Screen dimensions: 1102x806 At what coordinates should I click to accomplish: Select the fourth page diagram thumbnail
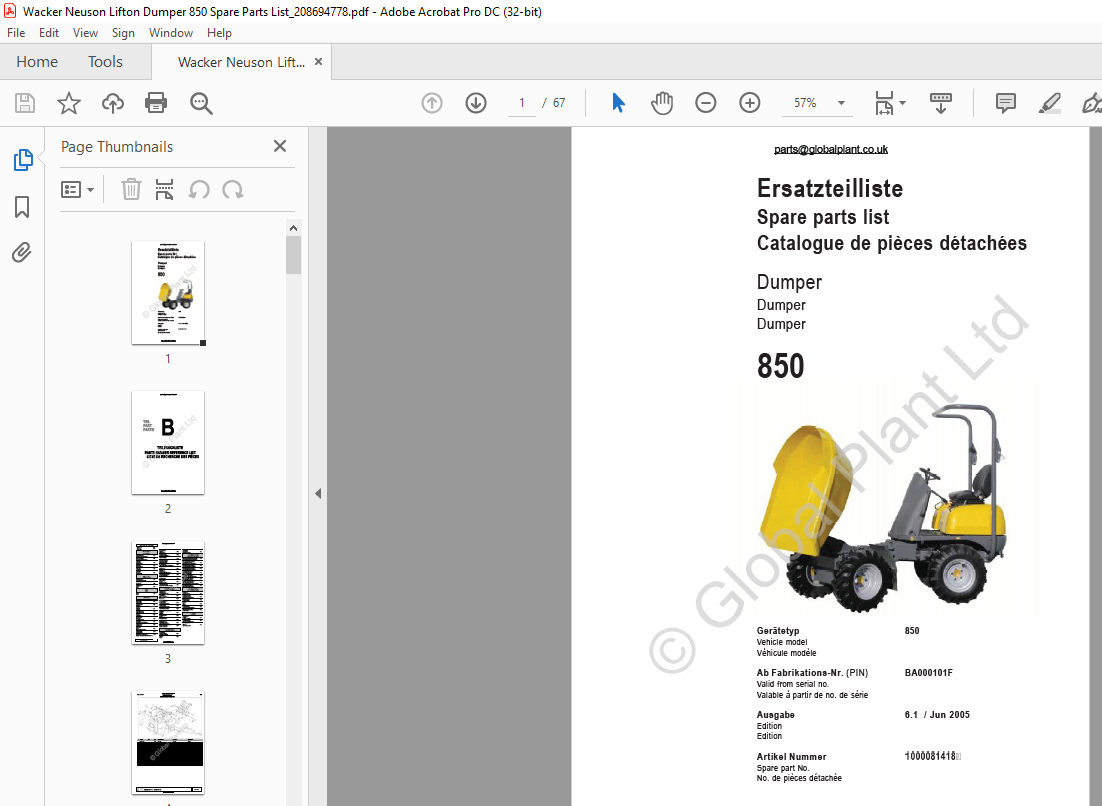point(168,743)
